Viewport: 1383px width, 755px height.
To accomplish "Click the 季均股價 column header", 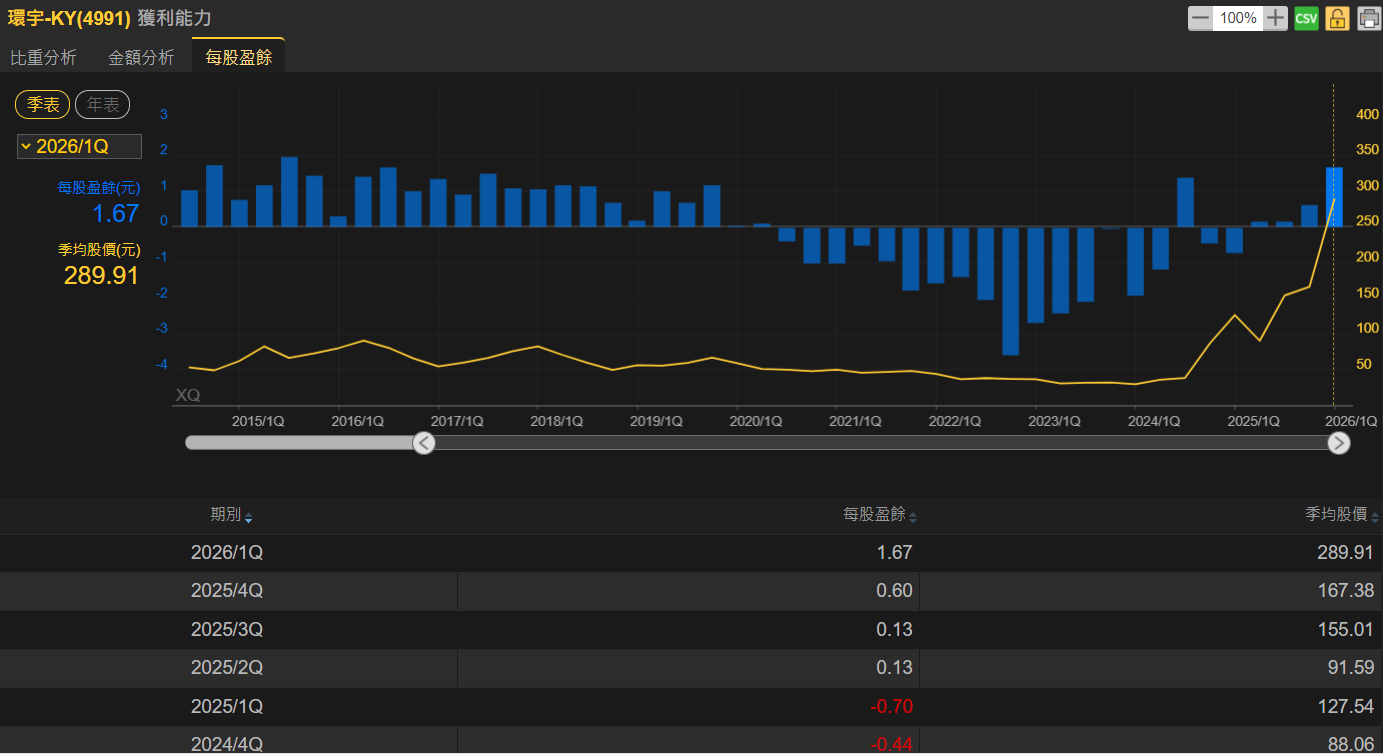I will [1337, 515].
